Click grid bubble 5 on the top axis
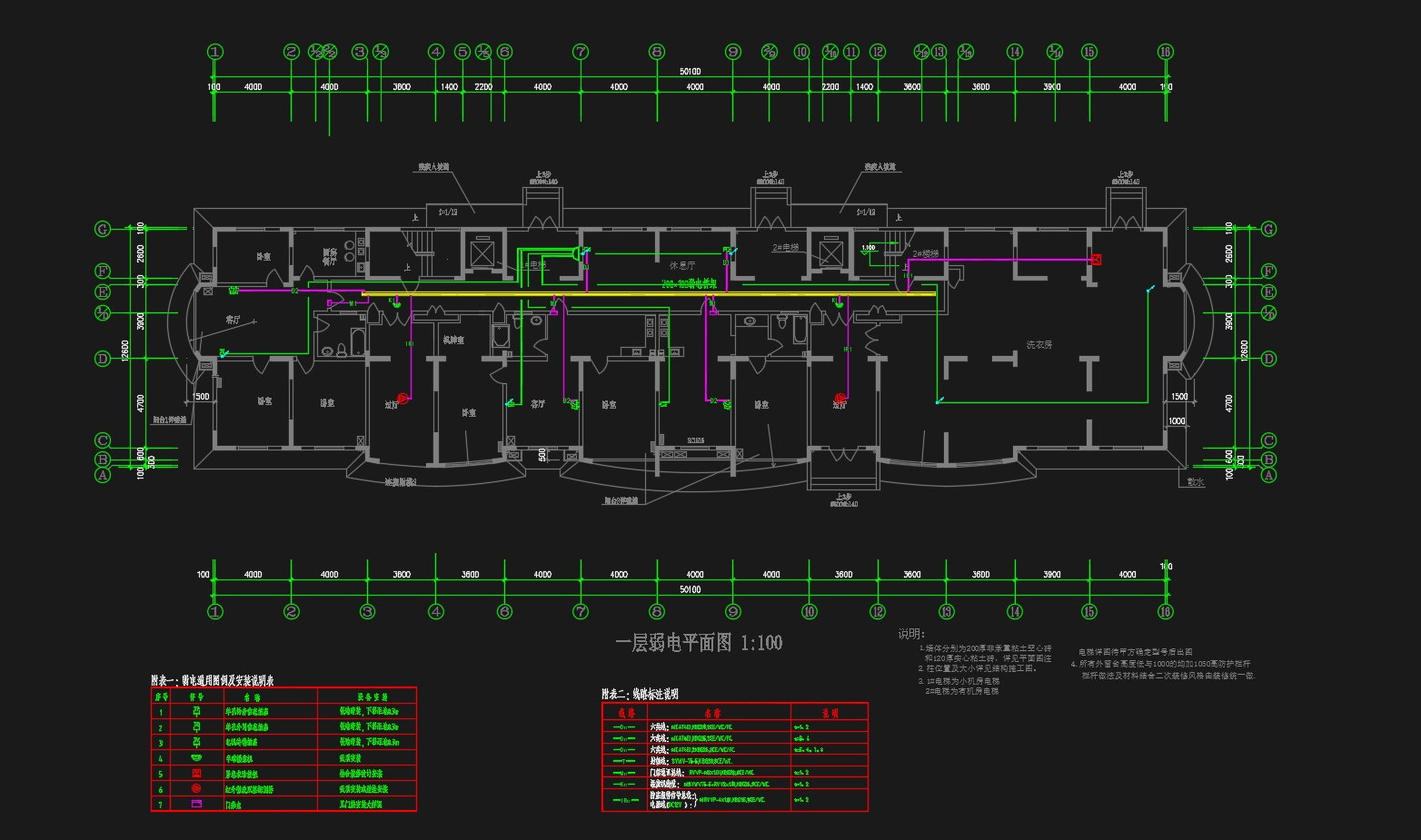The width and height of the screenshot is (1421, 840). [x=462, y=52]
